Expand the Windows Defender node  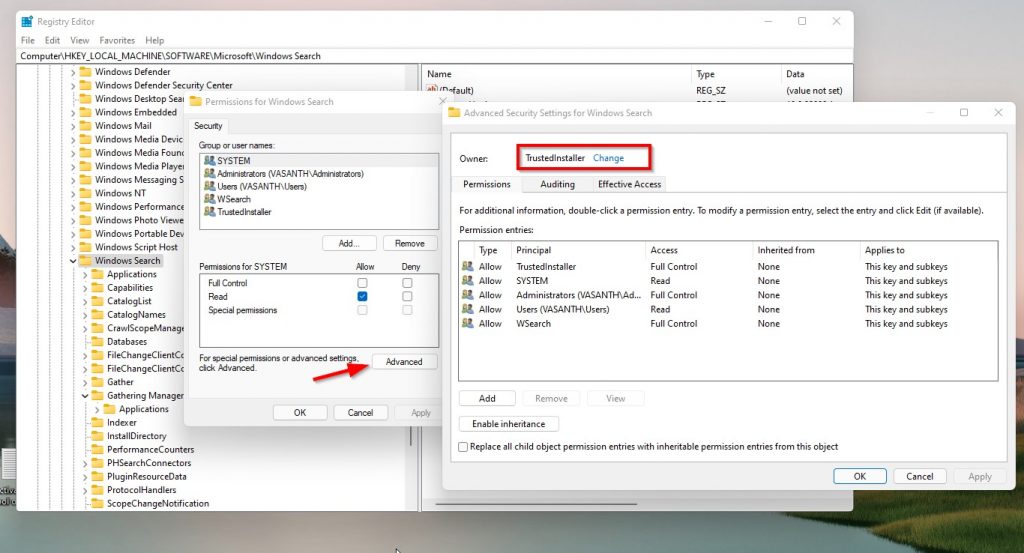(72, 72)
